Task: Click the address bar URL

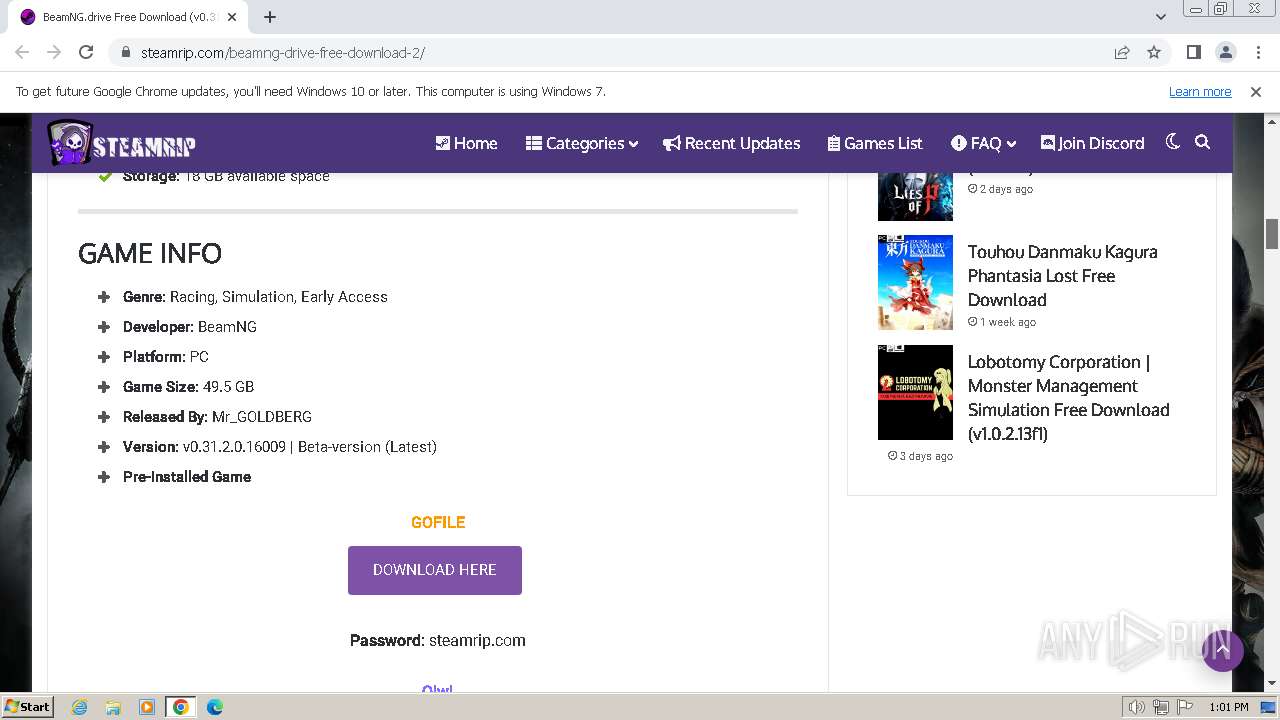Action: click(283, 53)
